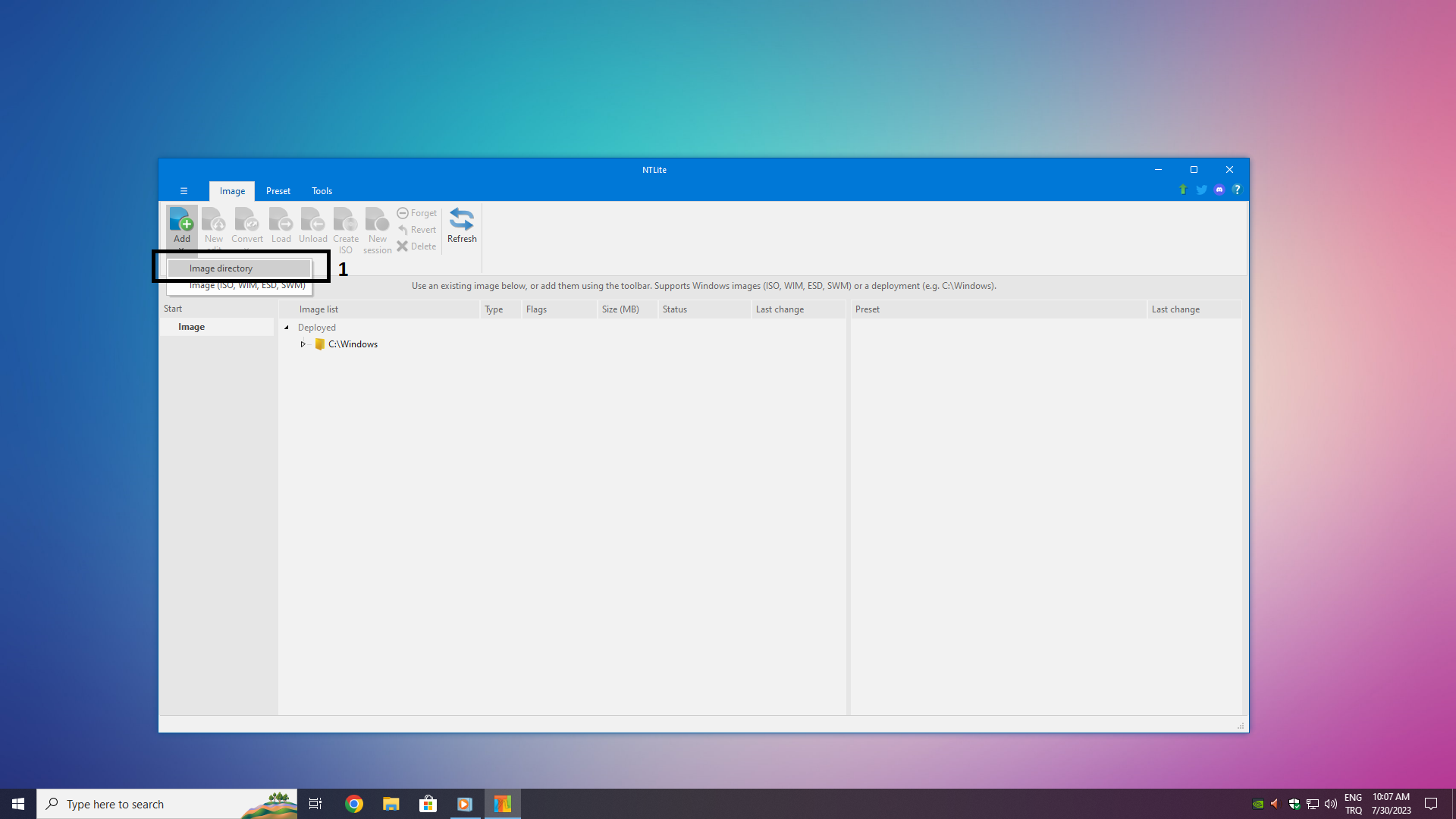The height and width of the screenshot is (819, 1456).
Task: Open the Discord icon in title bar
Action: coord(1219,190)
